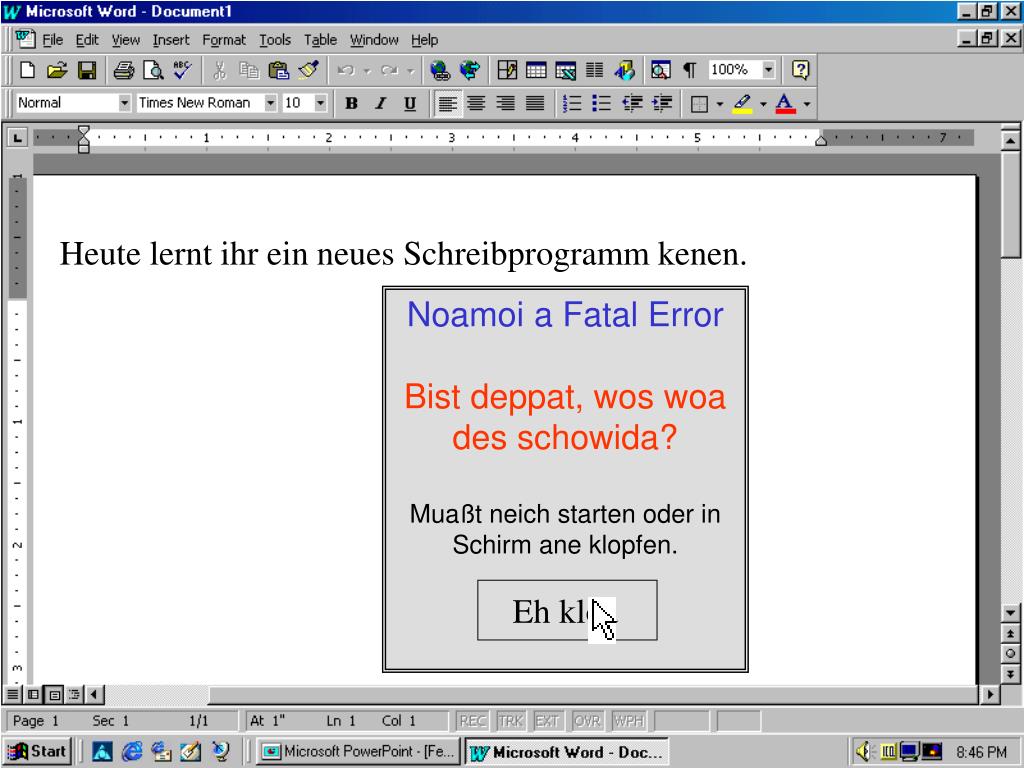Run Spelling and Grammar check icon
The image size is (1024, 768).
click(182, 70)
